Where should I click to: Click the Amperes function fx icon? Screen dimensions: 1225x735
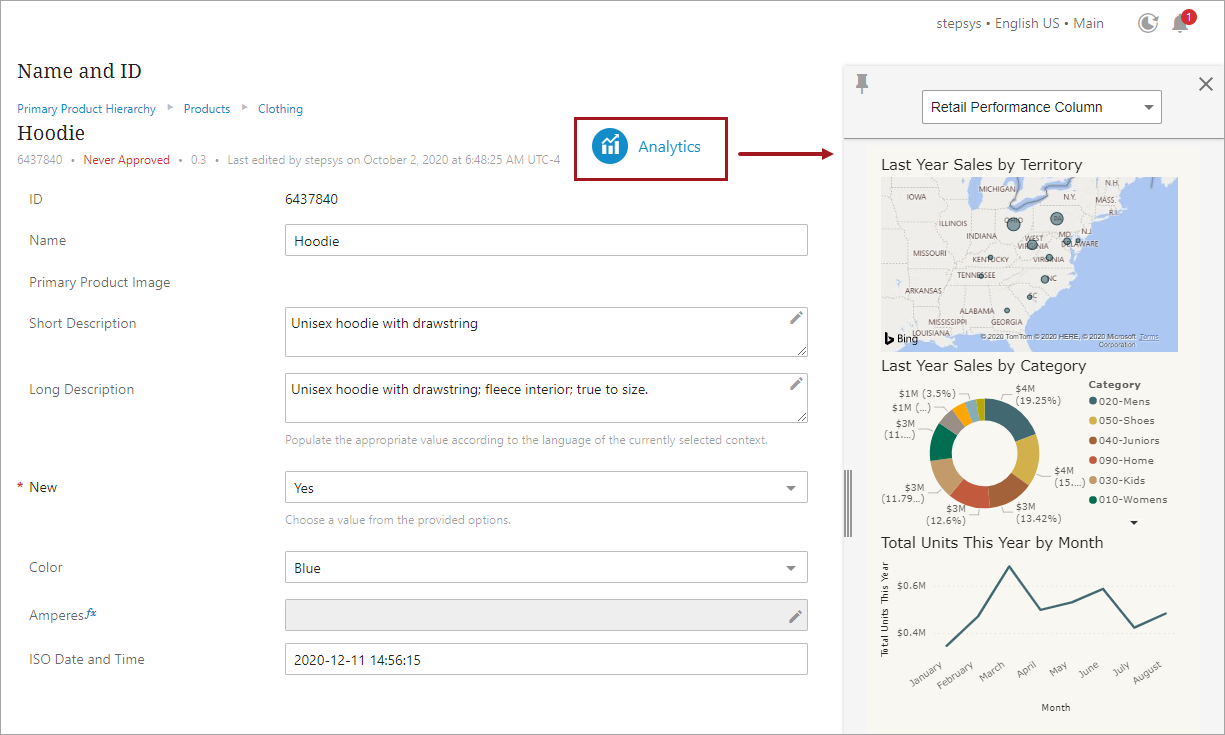pyautogui.click(x=91, y=613)
